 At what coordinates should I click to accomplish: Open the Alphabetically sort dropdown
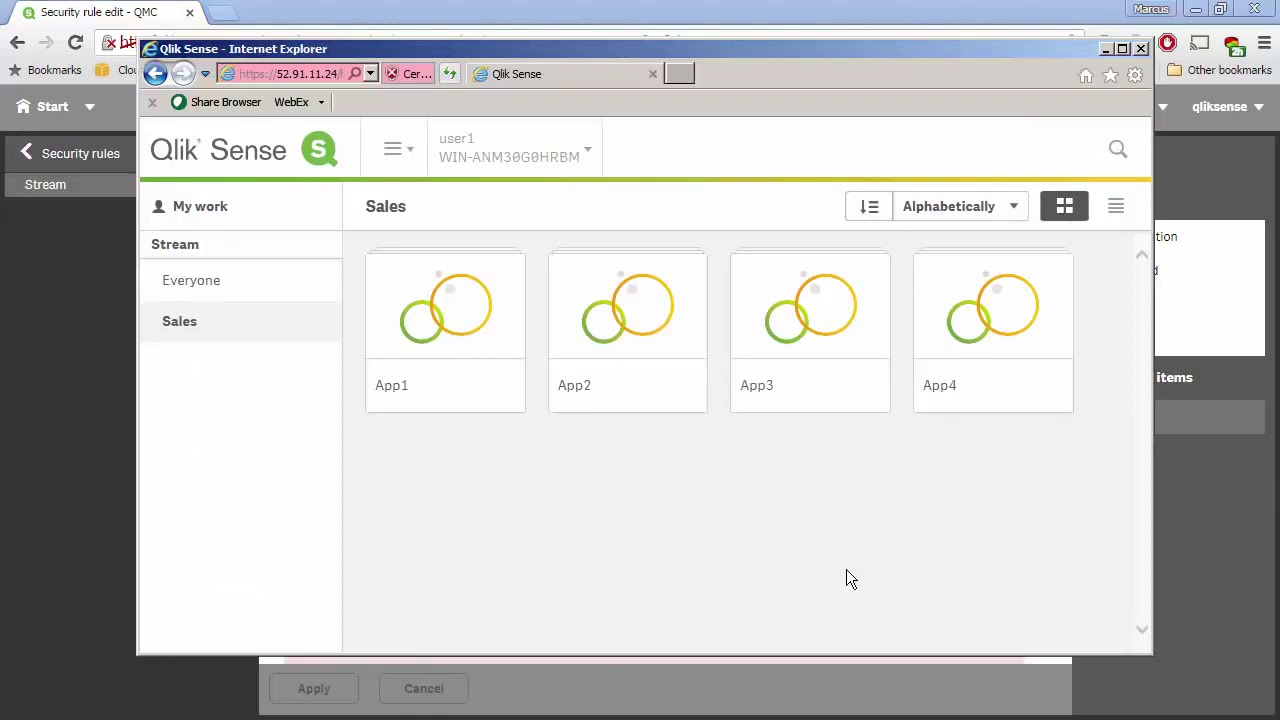[960, 206]
